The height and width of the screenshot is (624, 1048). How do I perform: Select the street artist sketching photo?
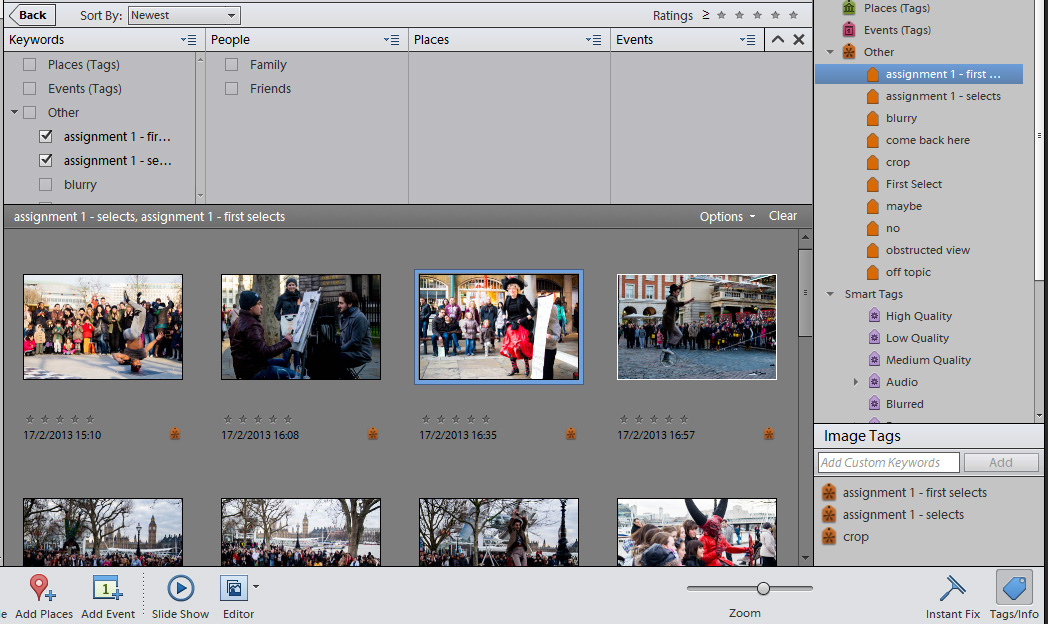tap(301, 327)
